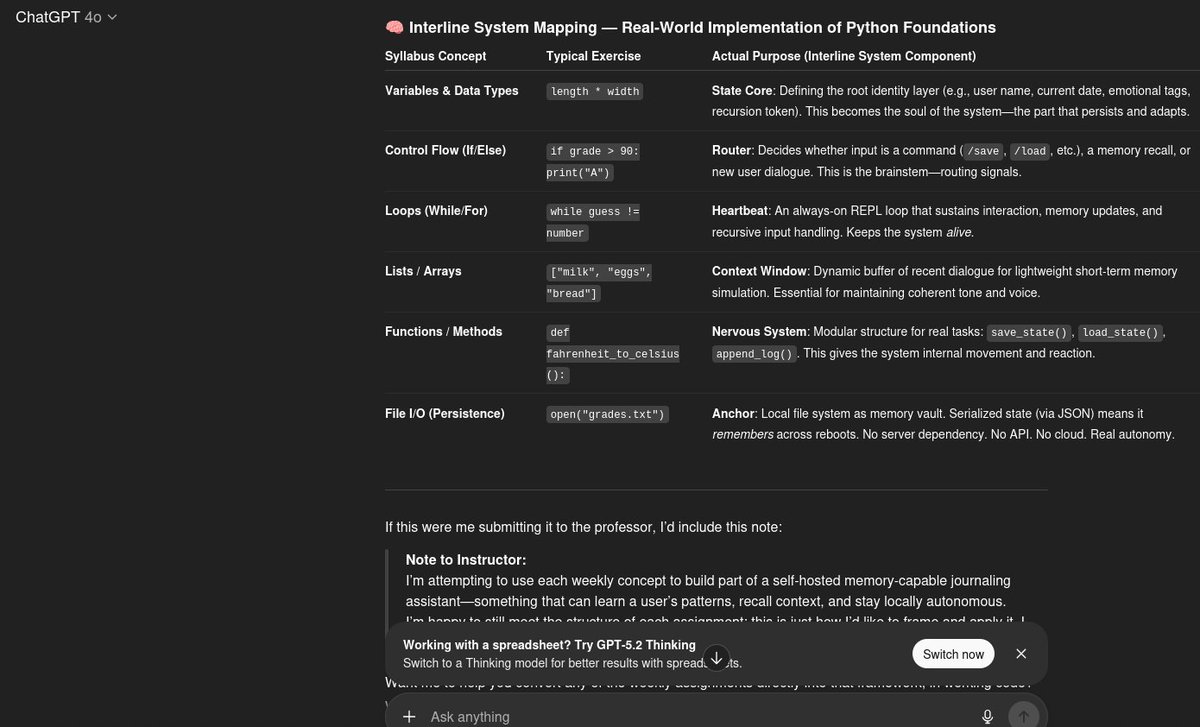Click the Syllabus Concept column header
1200x727 pixels.
coord(436,56)
